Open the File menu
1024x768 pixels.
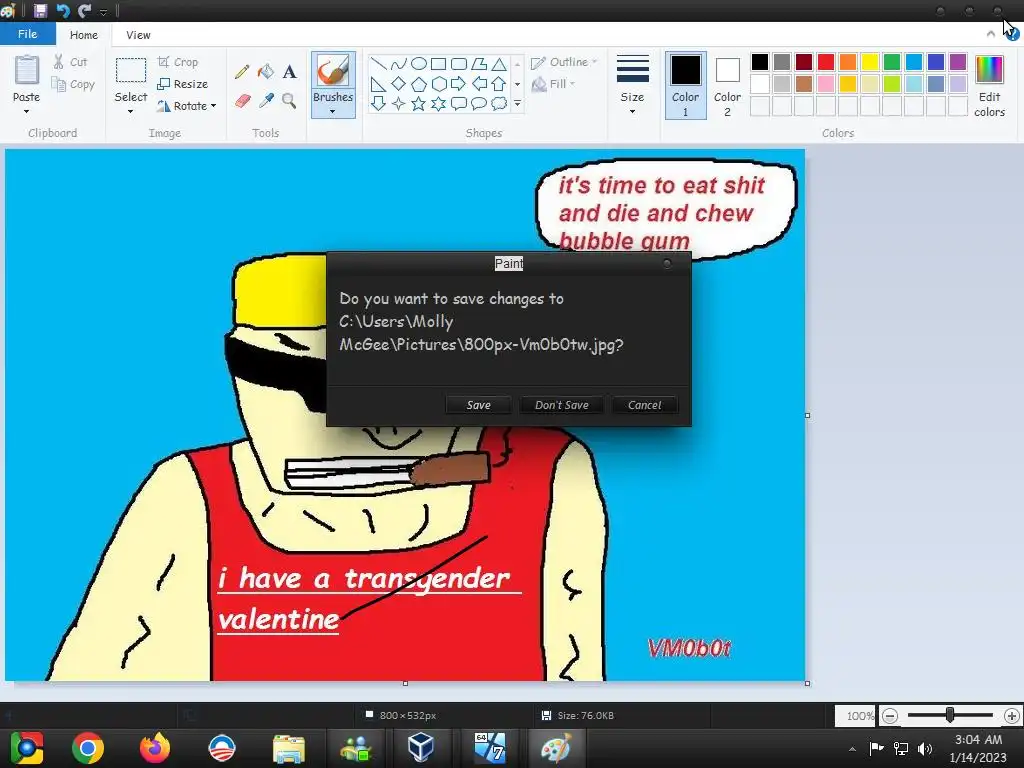(x=27, y=34)
